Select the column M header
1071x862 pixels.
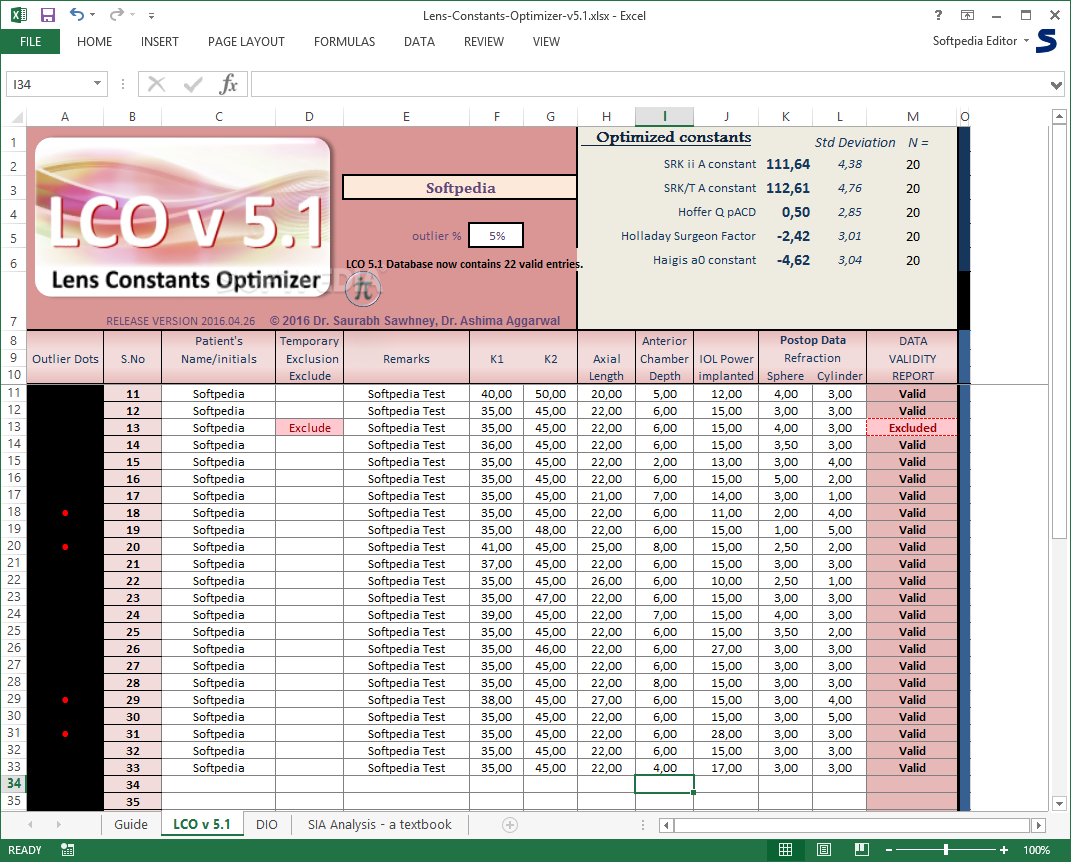(x=913, y=117)
